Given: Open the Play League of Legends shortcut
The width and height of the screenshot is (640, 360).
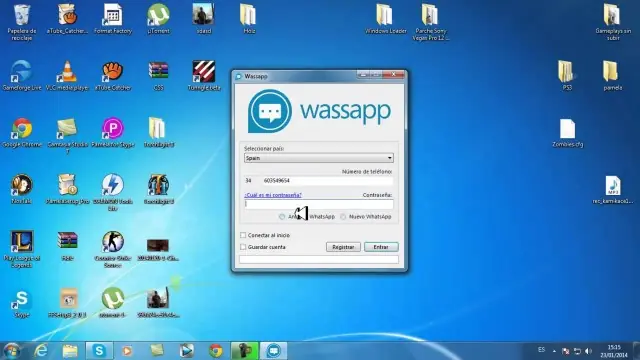Looking at the screenshot, I should point(22,249).
